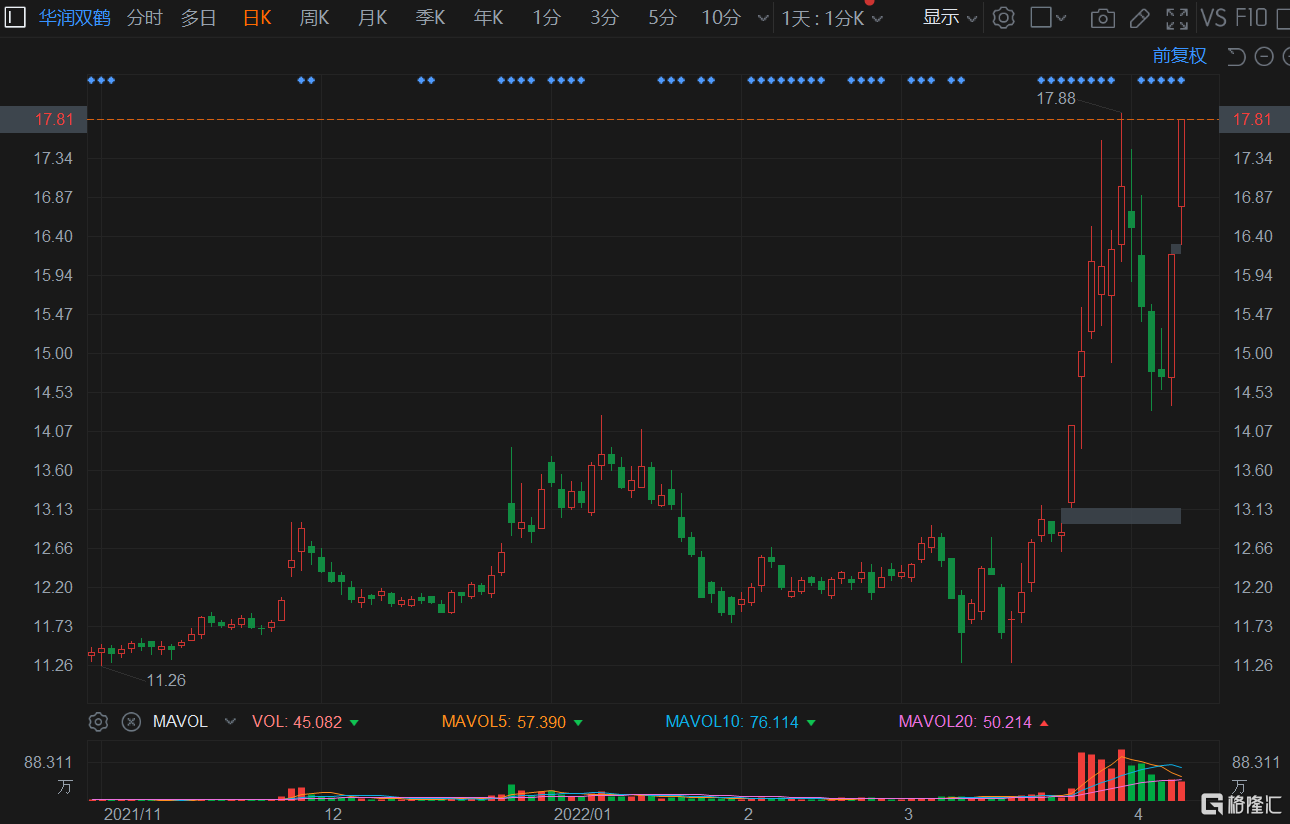The width and height of the screenshot is (1290, 824).
Task: Click the 2022/01 date label
Action: click(583, 814)
